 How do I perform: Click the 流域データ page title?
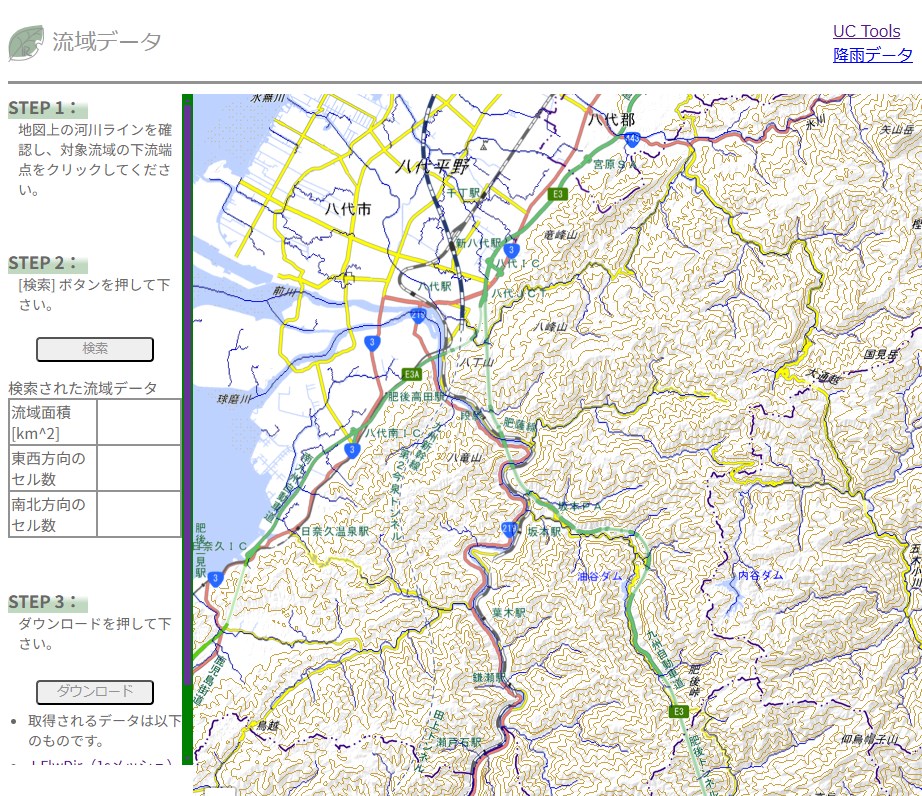coord(106,42)
